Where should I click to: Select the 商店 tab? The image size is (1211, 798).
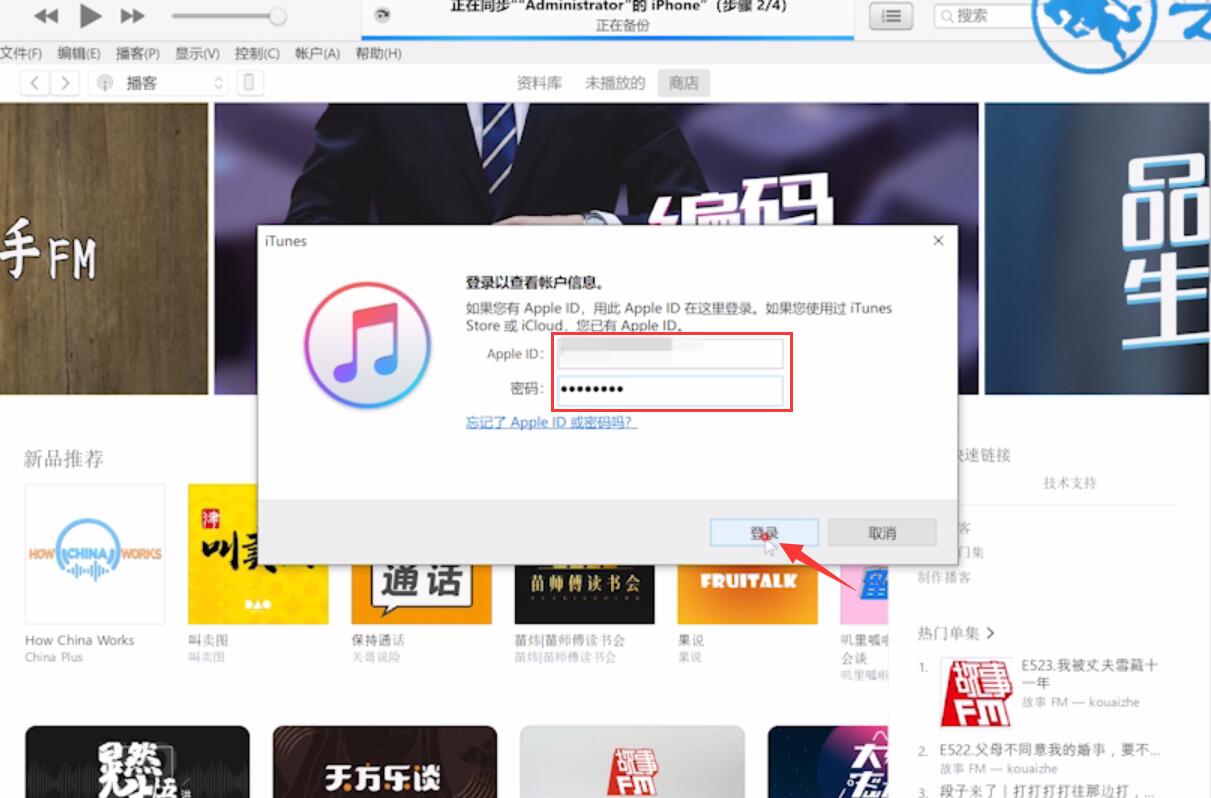coord(684,83)
